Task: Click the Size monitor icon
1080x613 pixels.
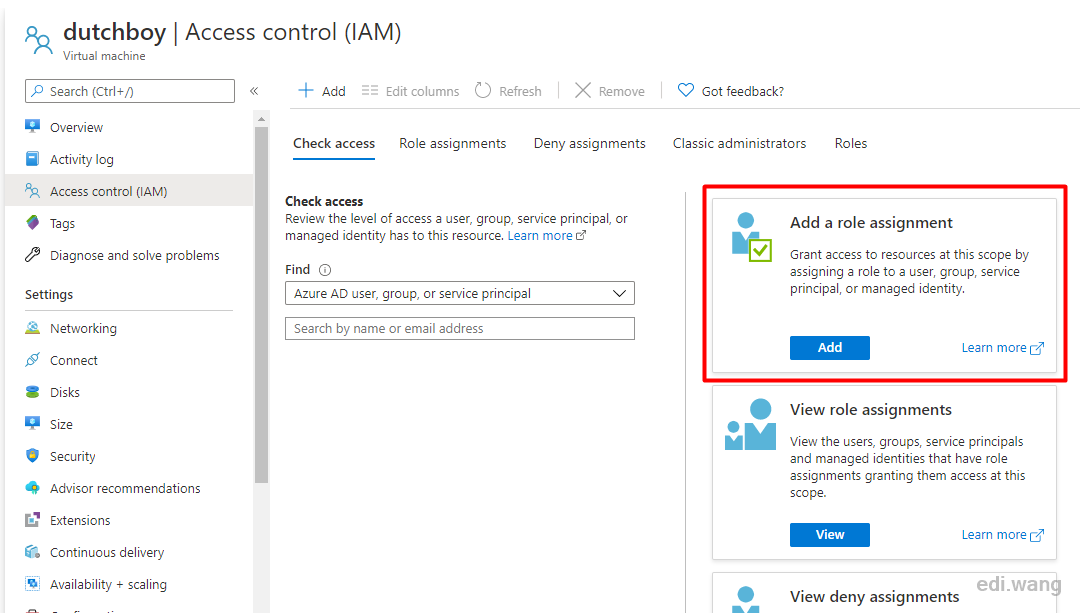Action: tap(32, 424)
